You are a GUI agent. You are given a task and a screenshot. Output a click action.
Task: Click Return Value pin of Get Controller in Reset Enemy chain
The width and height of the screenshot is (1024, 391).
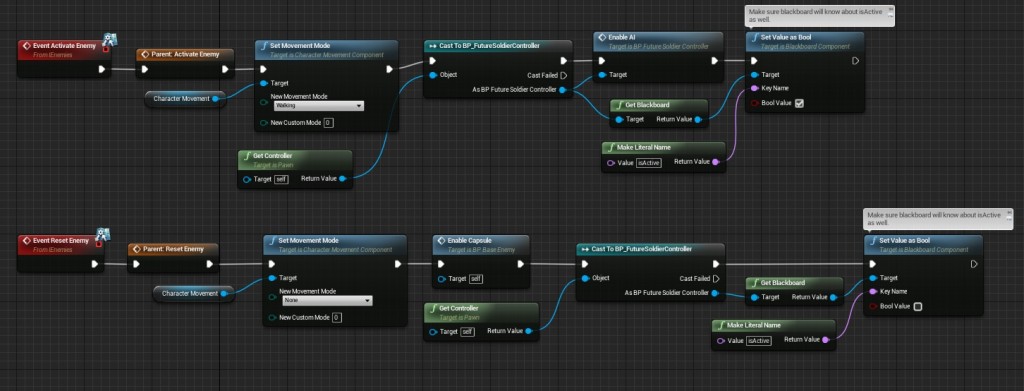click(529, 332)
